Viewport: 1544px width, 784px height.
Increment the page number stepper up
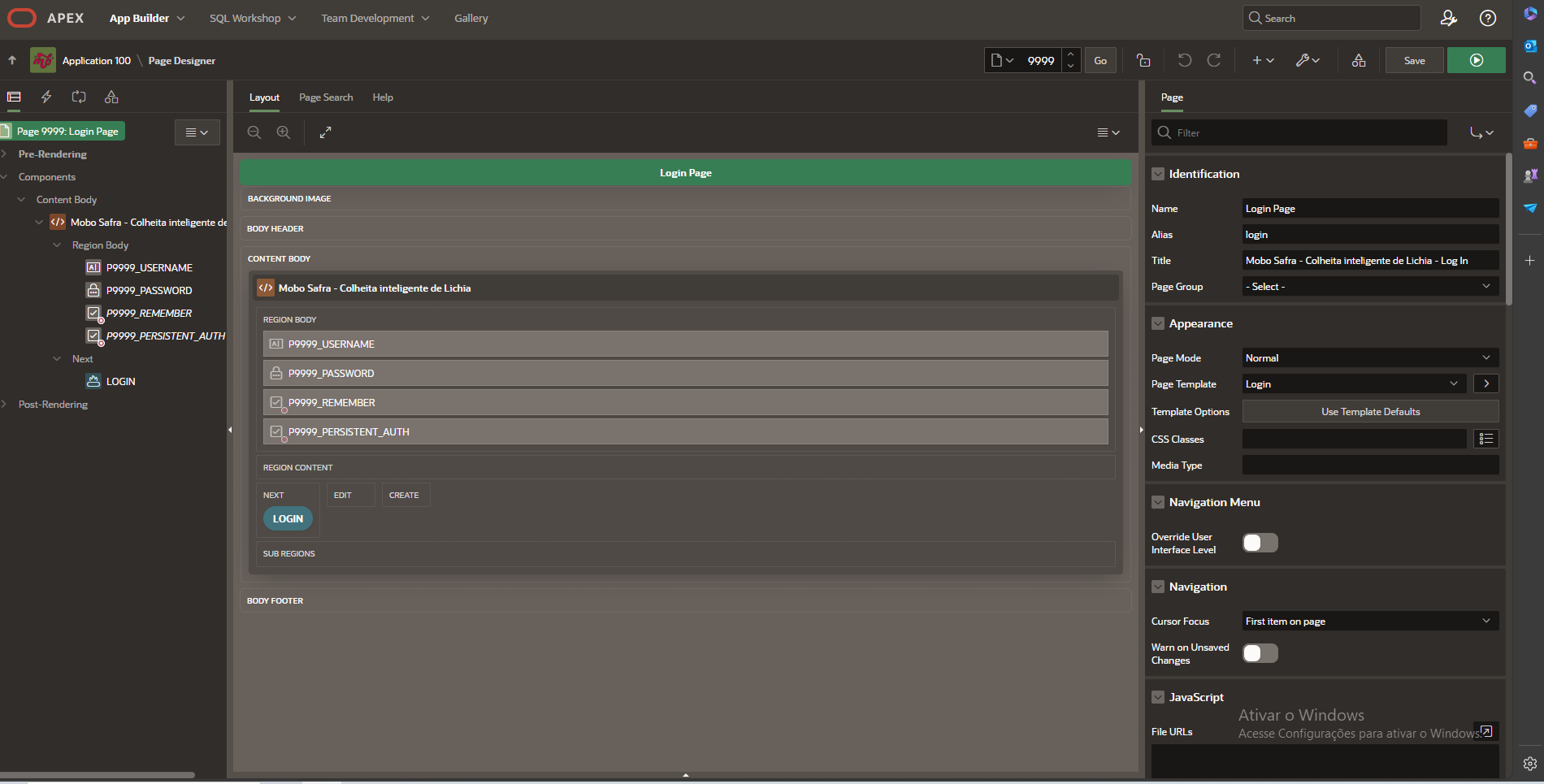1071,54
